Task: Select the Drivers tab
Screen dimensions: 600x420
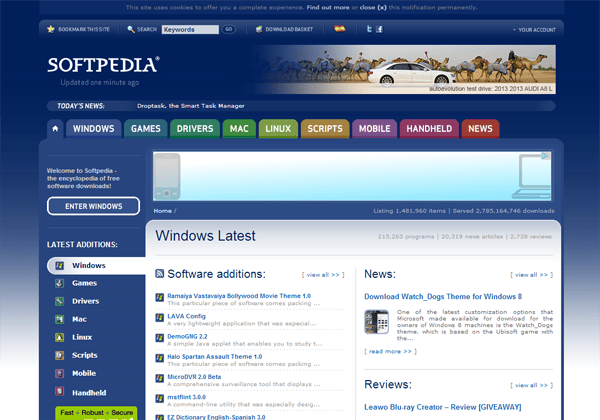Action: coord(195,129)
